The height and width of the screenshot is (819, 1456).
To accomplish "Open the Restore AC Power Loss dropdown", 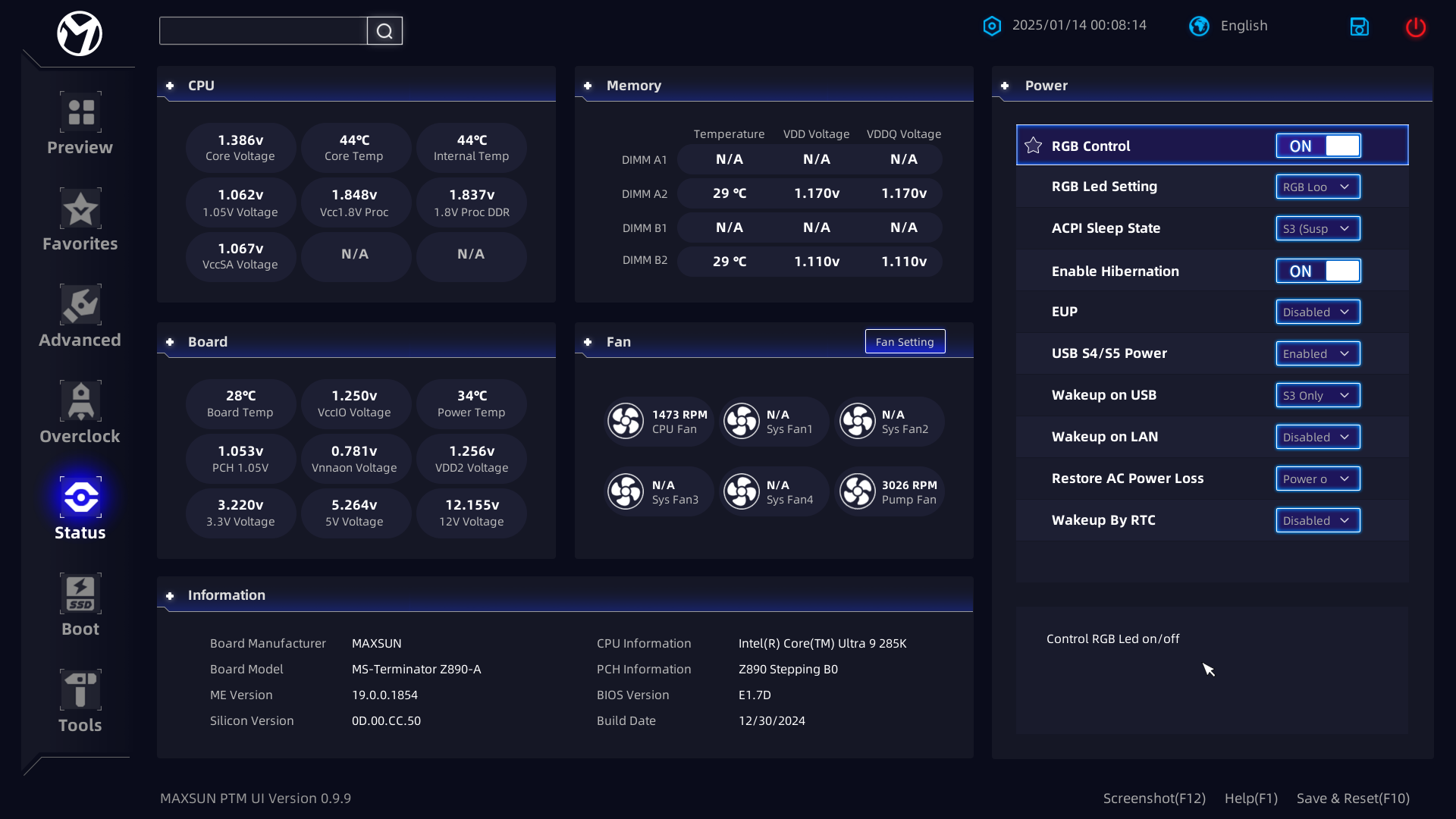I will tap(1317, 479).
